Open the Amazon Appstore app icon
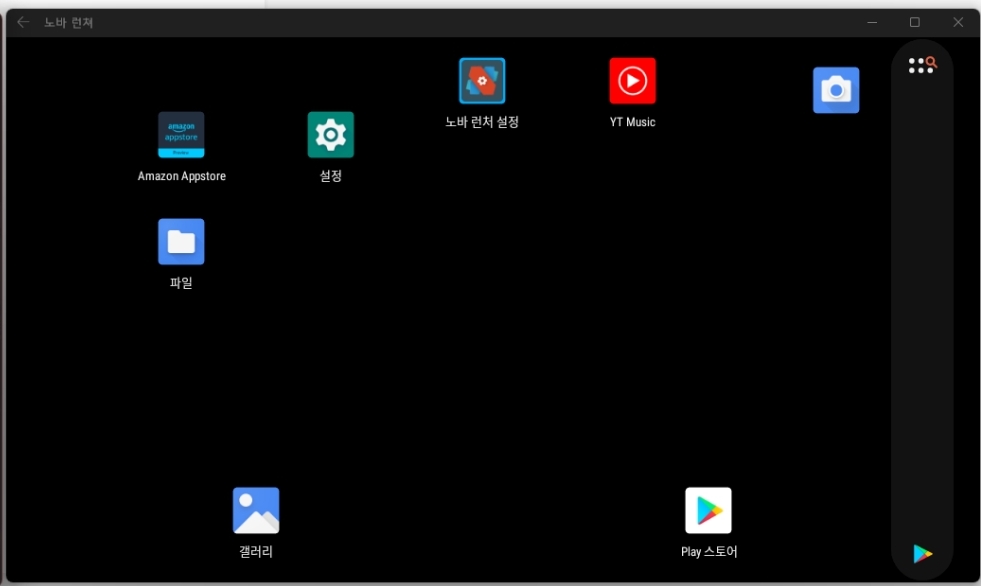Viewport: 981px width, 586px height. point(181,135)
